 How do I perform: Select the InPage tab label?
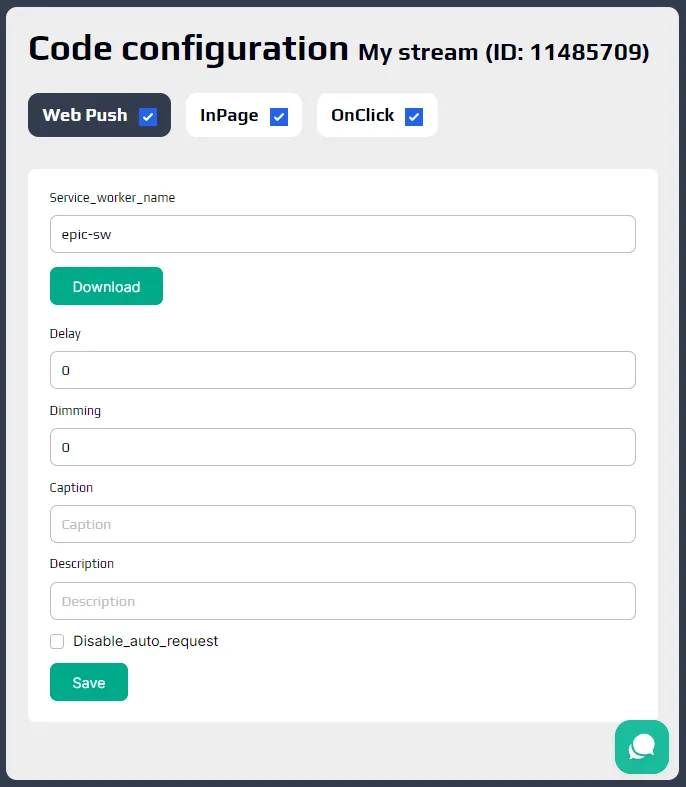point(229,115)
